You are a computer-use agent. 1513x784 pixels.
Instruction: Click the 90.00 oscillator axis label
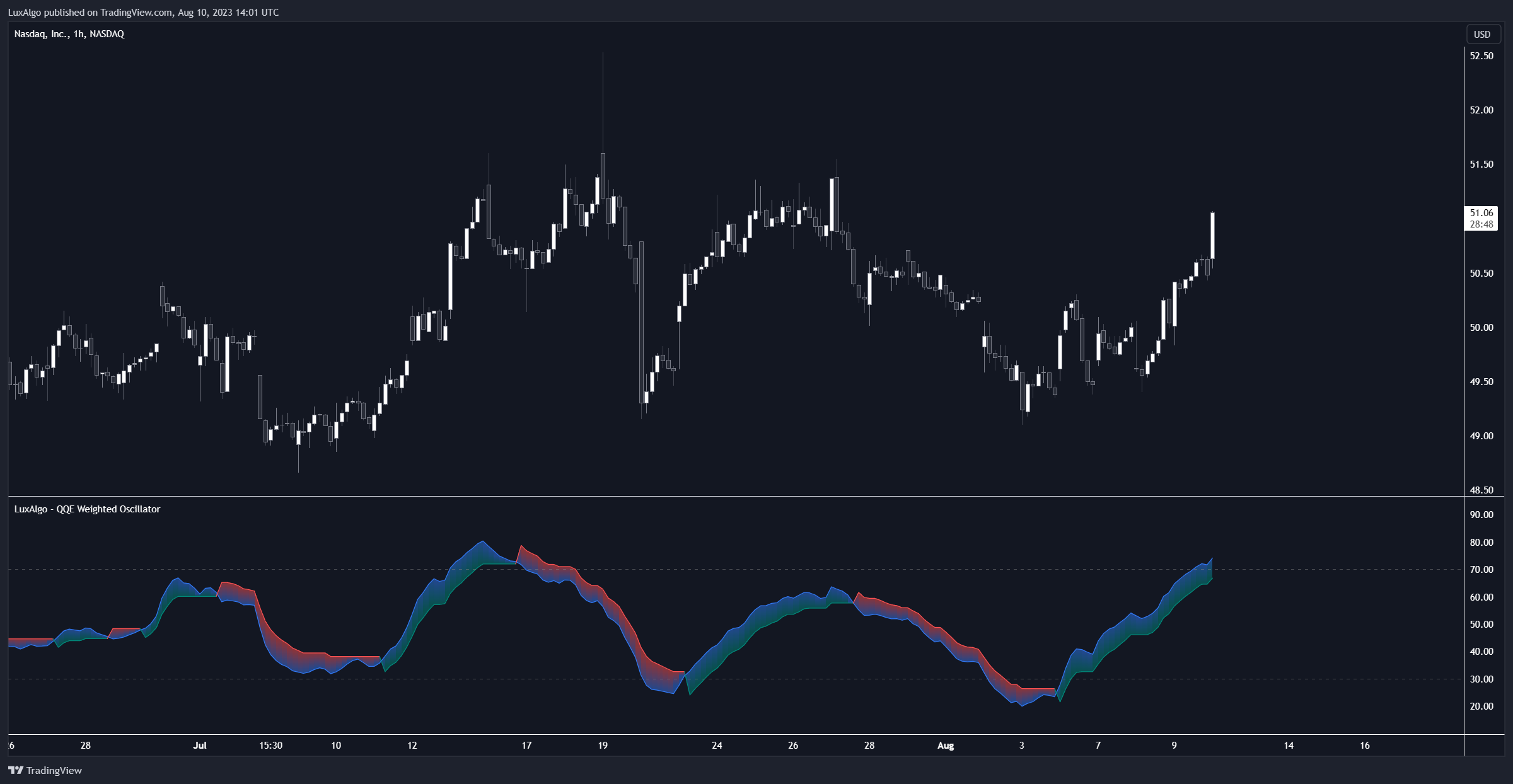(x=1481, y=515)
